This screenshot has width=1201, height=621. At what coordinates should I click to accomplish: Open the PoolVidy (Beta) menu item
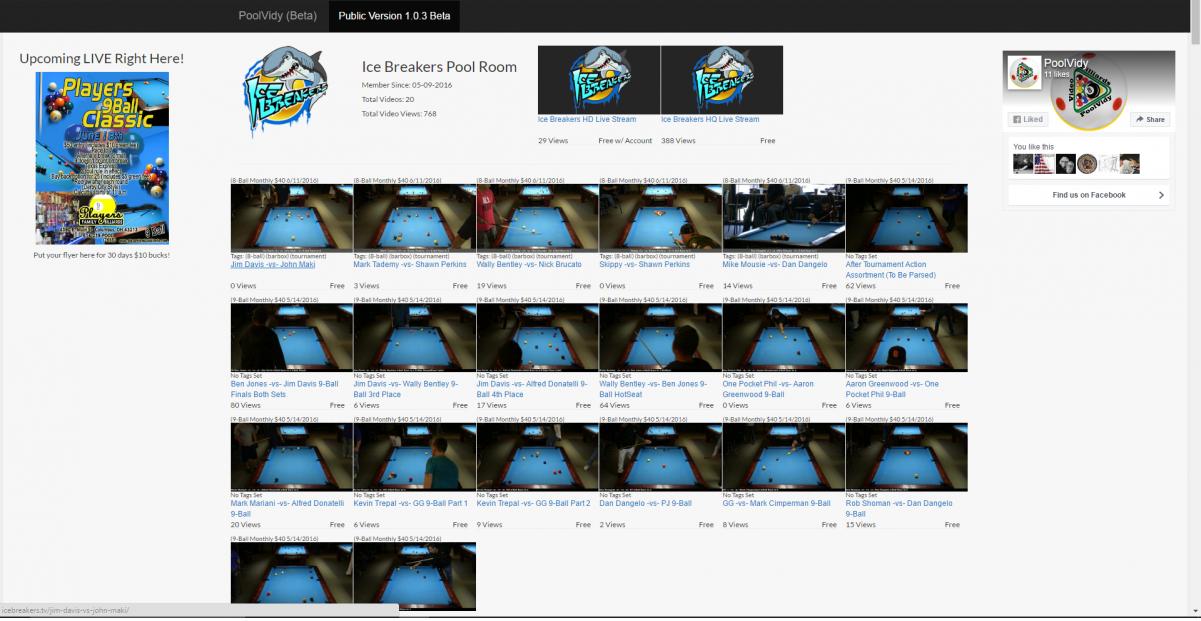[x=277, y=15]
